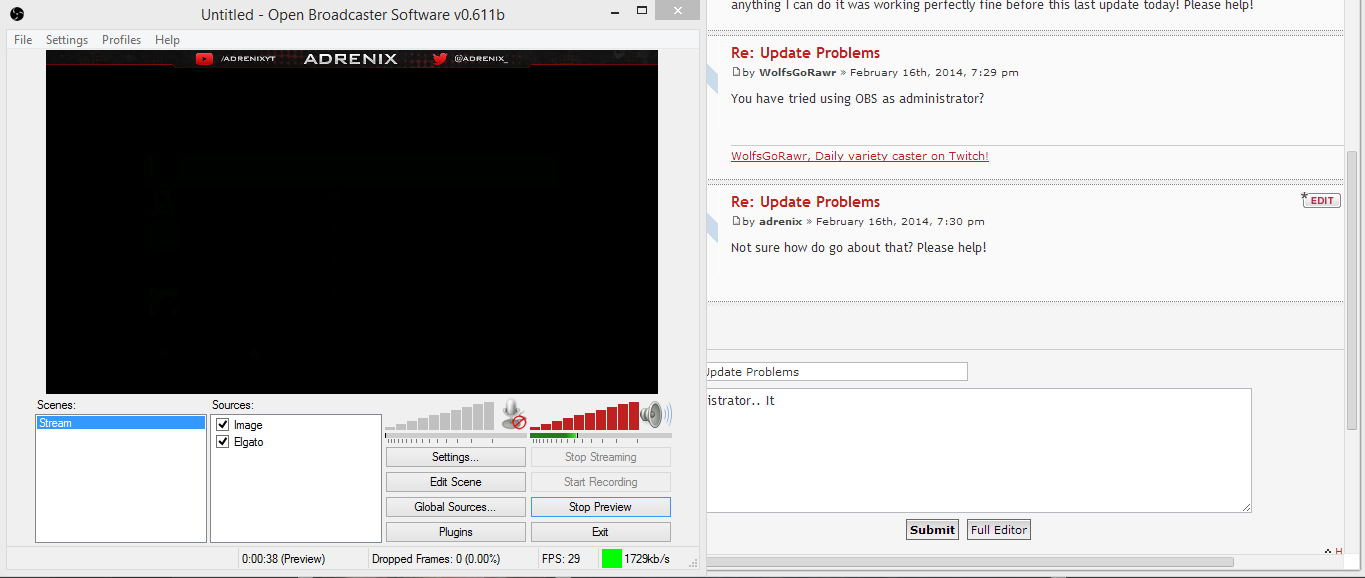The height and width of the screenshot is (578, 1365).
Task: Uncheck the Elgato source checkbox
Action: (x=223, y=442)
